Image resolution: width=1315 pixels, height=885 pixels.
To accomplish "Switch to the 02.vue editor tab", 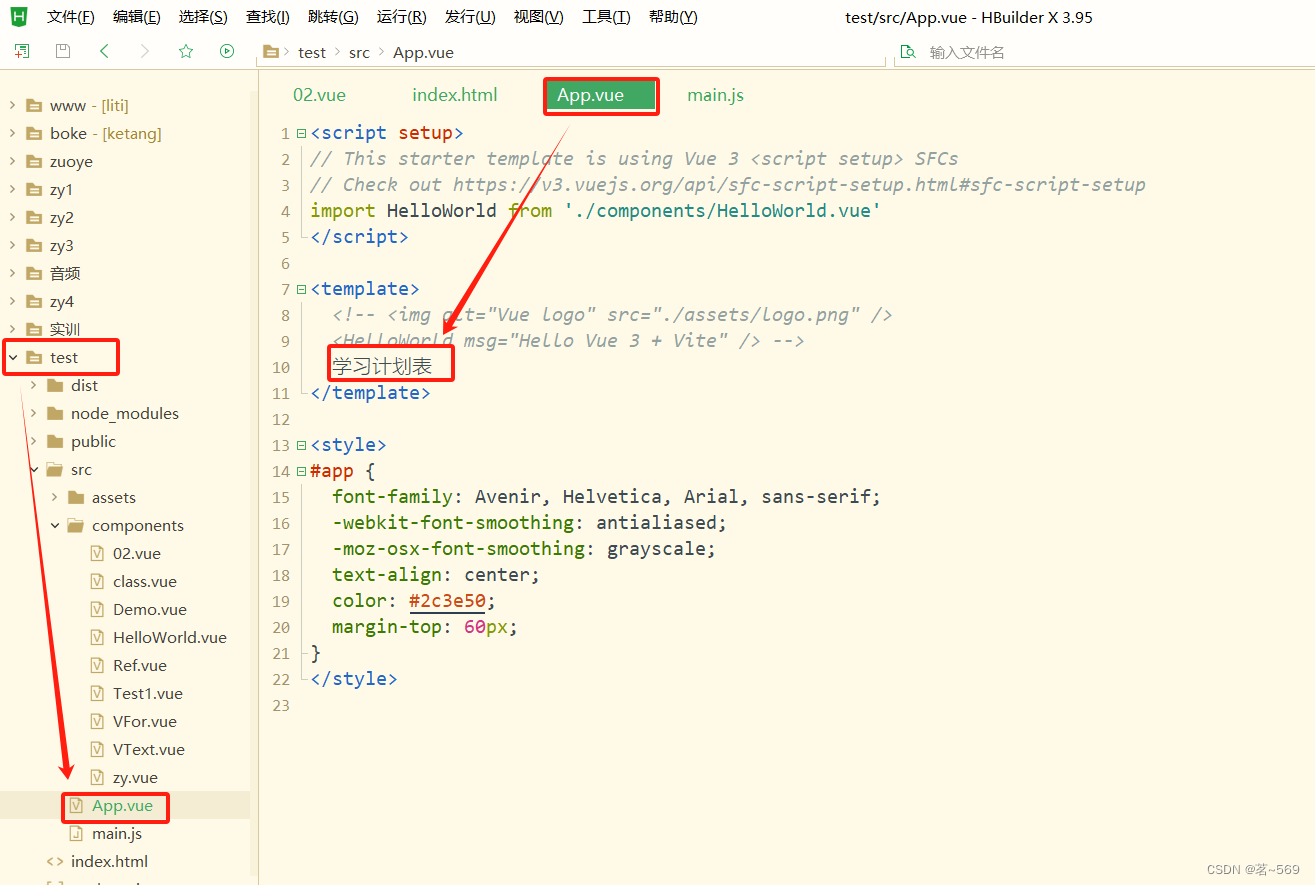I will [x=319, y=95].
